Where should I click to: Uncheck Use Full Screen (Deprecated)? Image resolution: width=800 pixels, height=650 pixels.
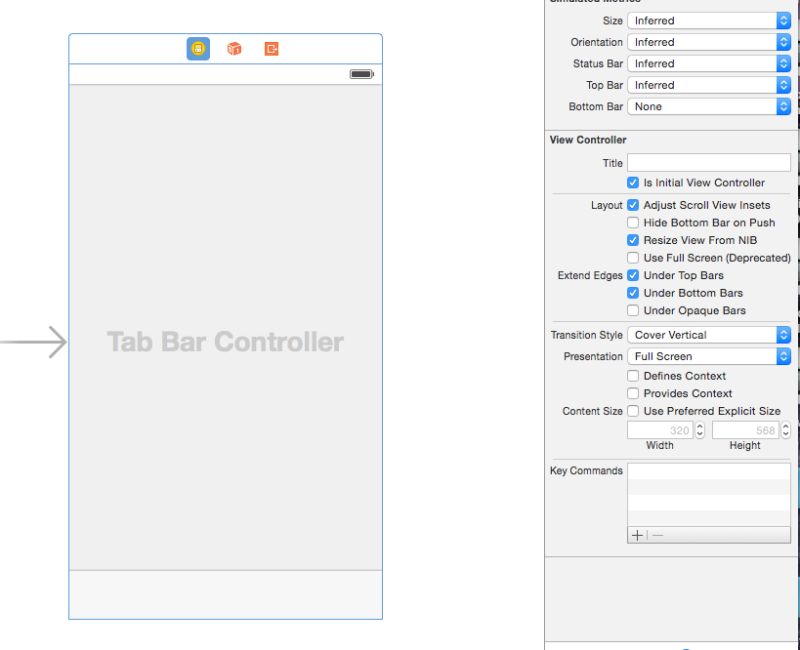(x=634, y=257)
